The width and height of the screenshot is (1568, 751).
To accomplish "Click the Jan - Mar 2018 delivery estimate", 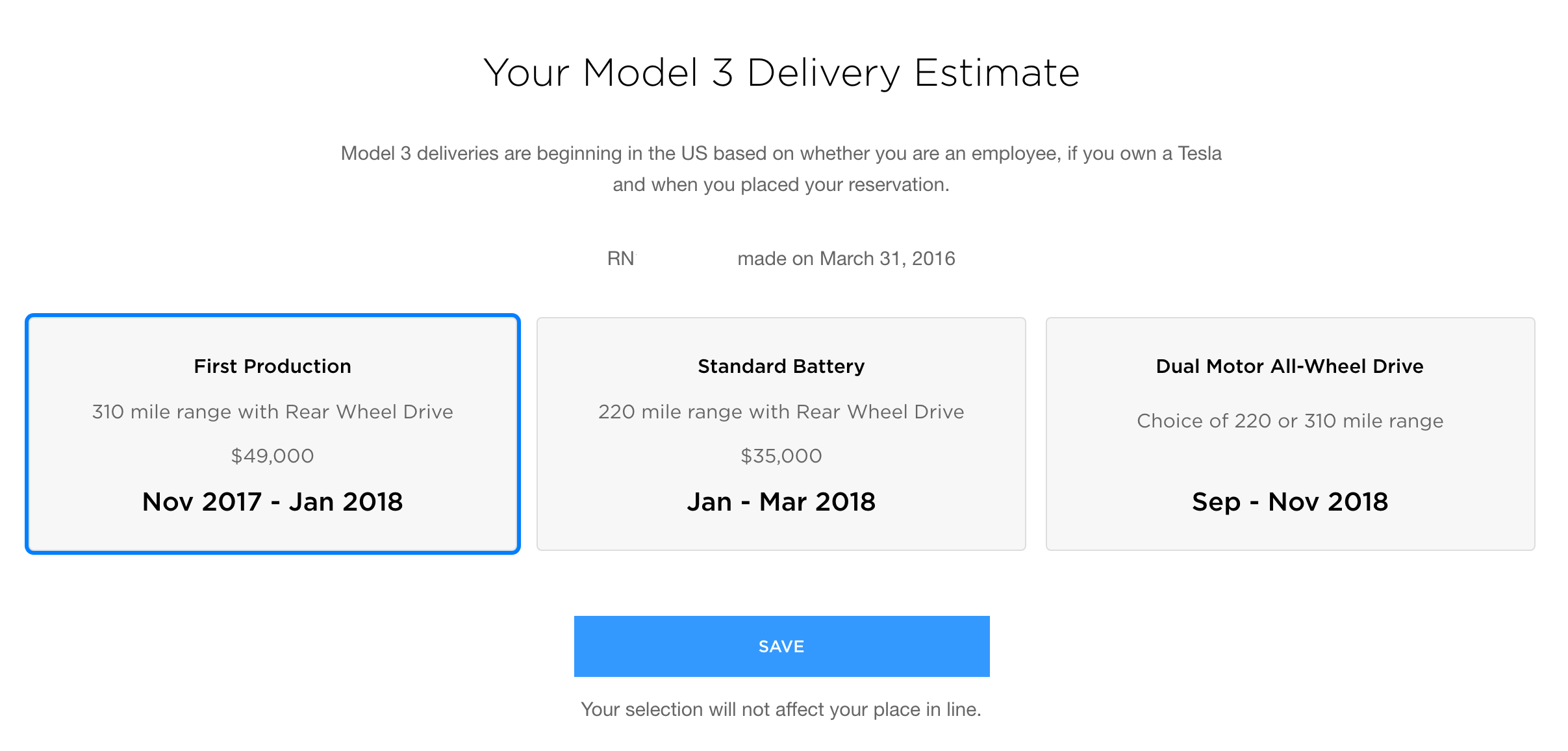I will pos(781,502).
